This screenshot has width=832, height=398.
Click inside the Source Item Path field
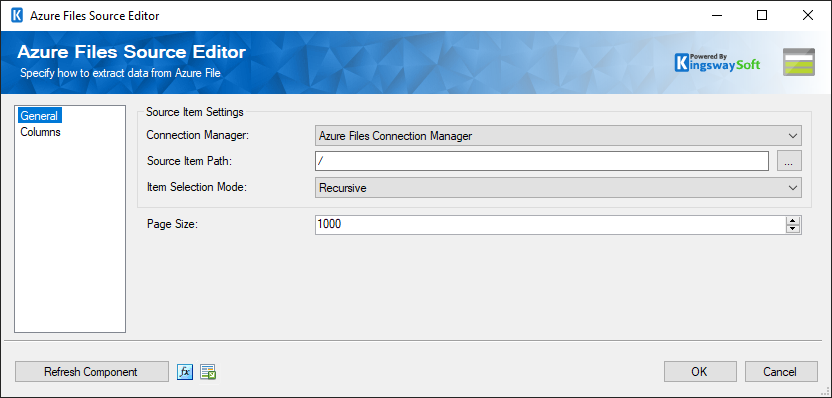(x=542, y=161)
